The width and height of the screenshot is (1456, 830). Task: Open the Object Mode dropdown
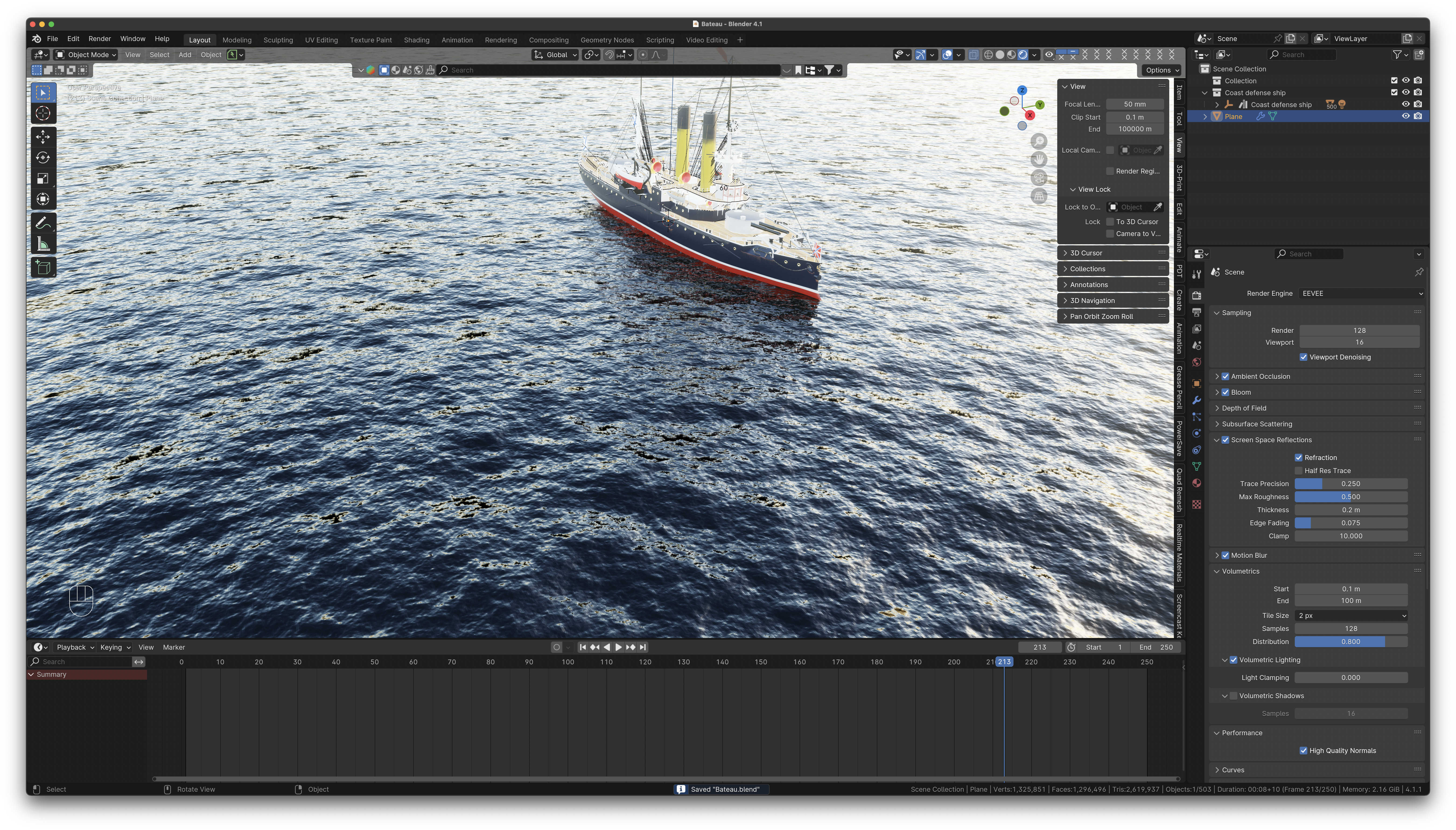point(86,55)
